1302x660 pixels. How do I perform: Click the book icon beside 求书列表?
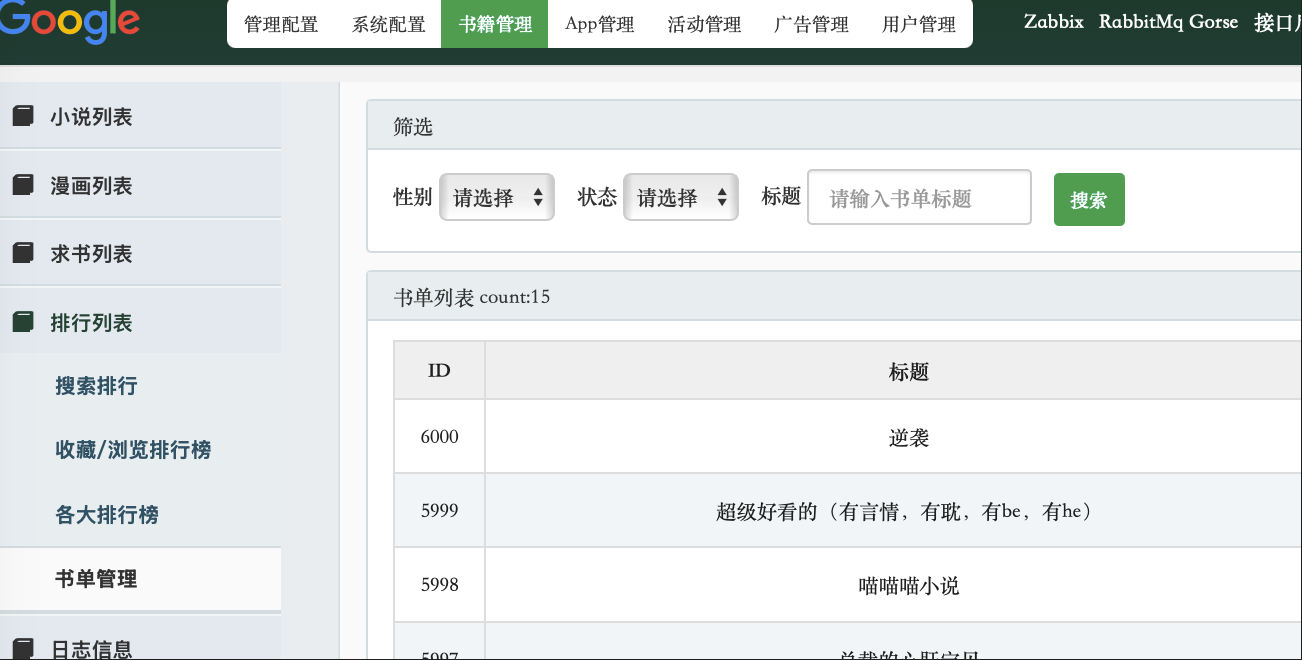pyautogui.click(x=22, y=254)
